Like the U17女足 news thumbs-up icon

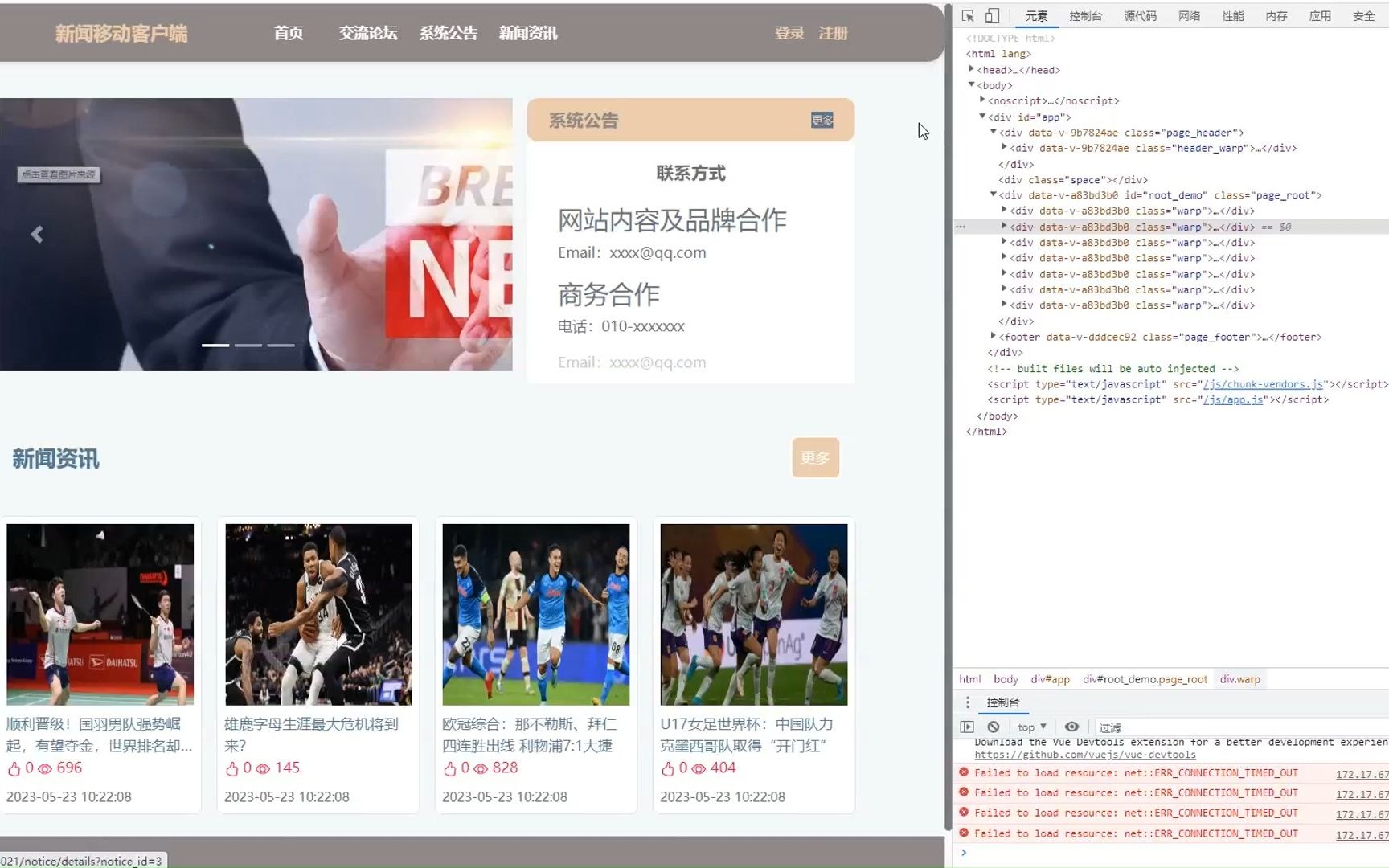click(x=668, y=769)
